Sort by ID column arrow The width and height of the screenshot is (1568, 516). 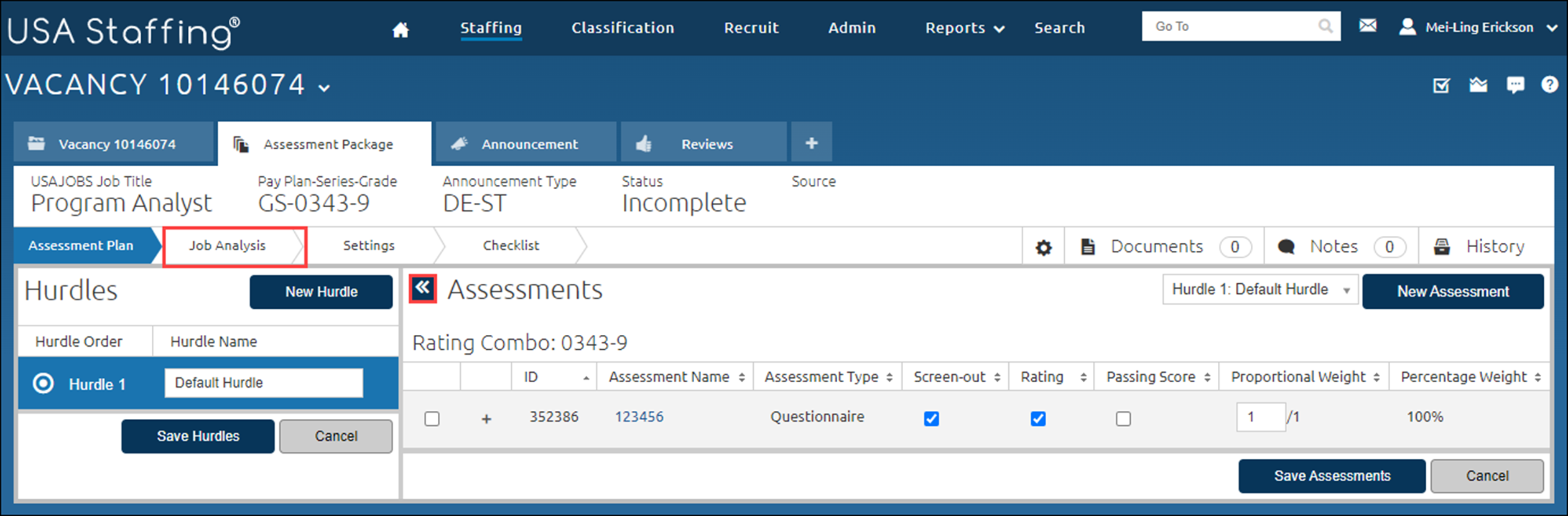pos(586,378)
